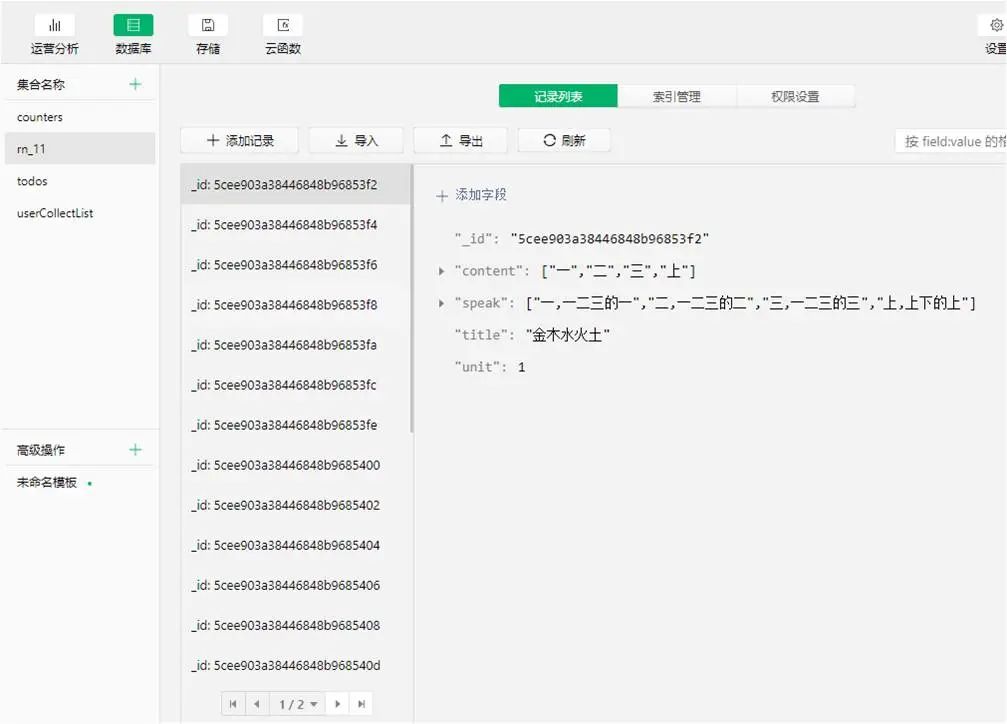
Task: Go to previous page of records
Action: [x=257, y=704]
